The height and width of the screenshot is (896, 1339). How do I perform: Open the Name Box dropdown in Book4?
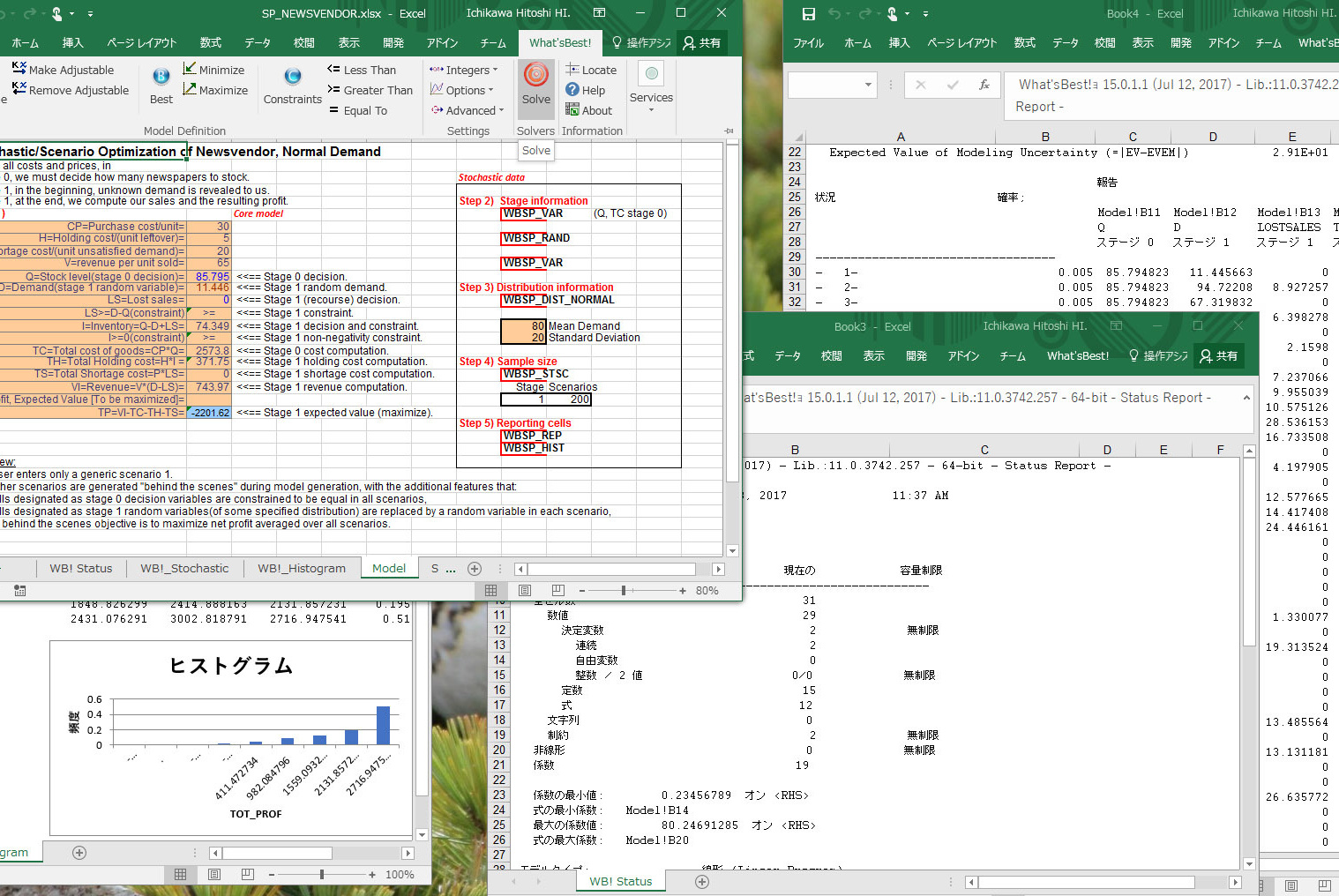869,85
